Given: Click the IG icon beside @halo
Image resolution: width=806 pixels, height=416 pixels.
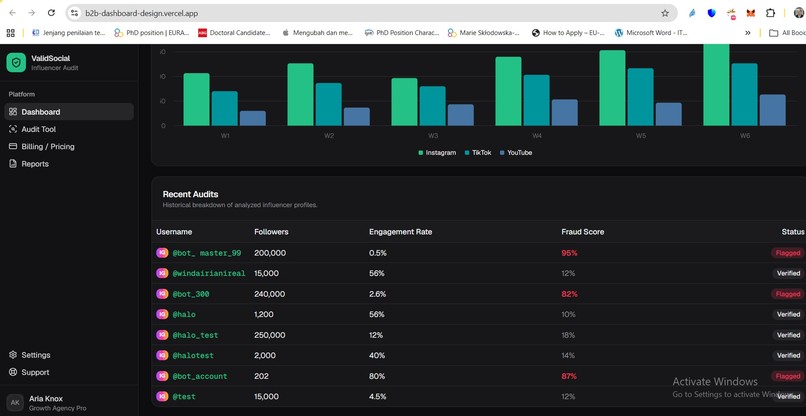Looking at the screenshot, I should (x=162, y=314).
